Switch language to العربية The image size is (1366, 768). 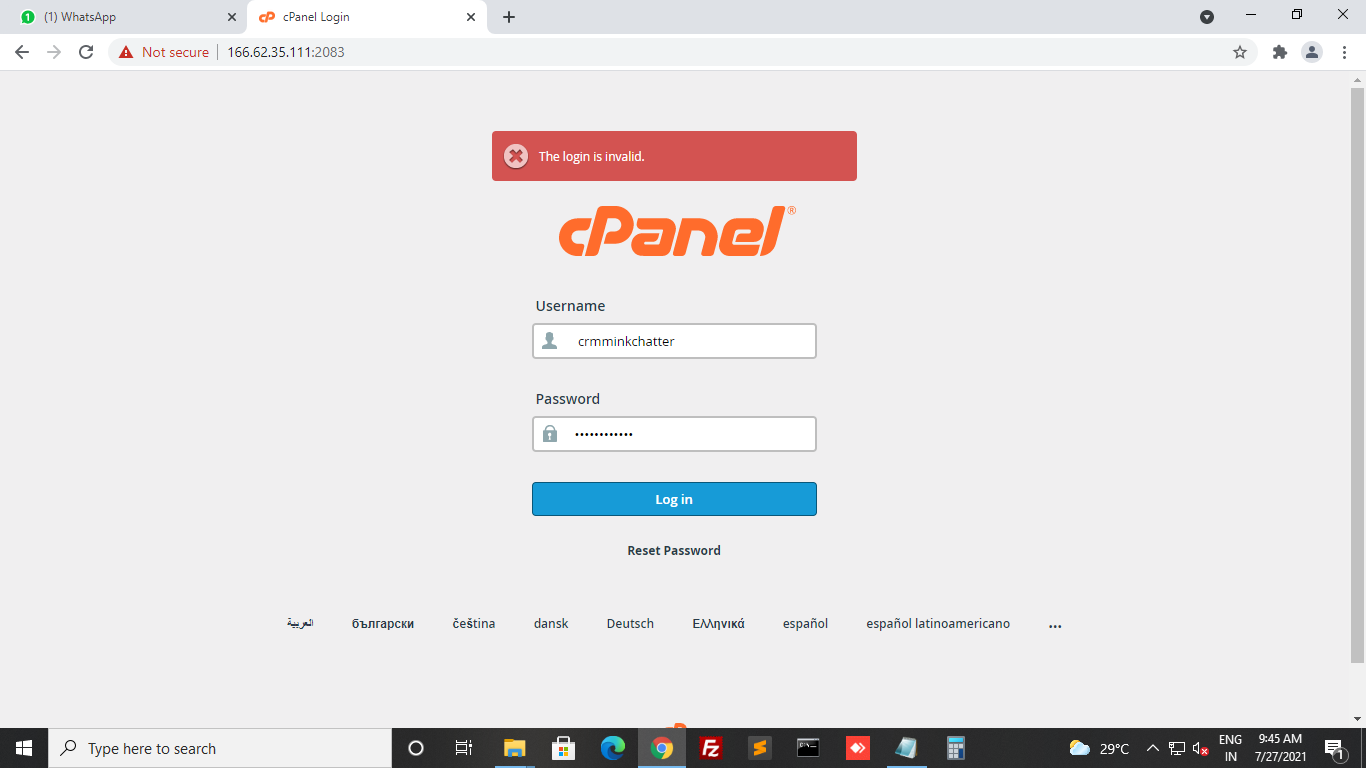pyautogui.click(x=300, y=623)
